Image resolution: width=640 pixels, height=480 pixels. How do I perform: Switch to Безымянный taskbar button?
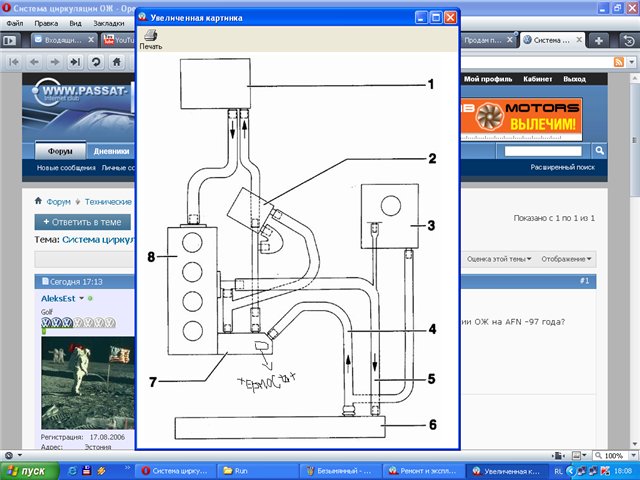coord(340,471)
